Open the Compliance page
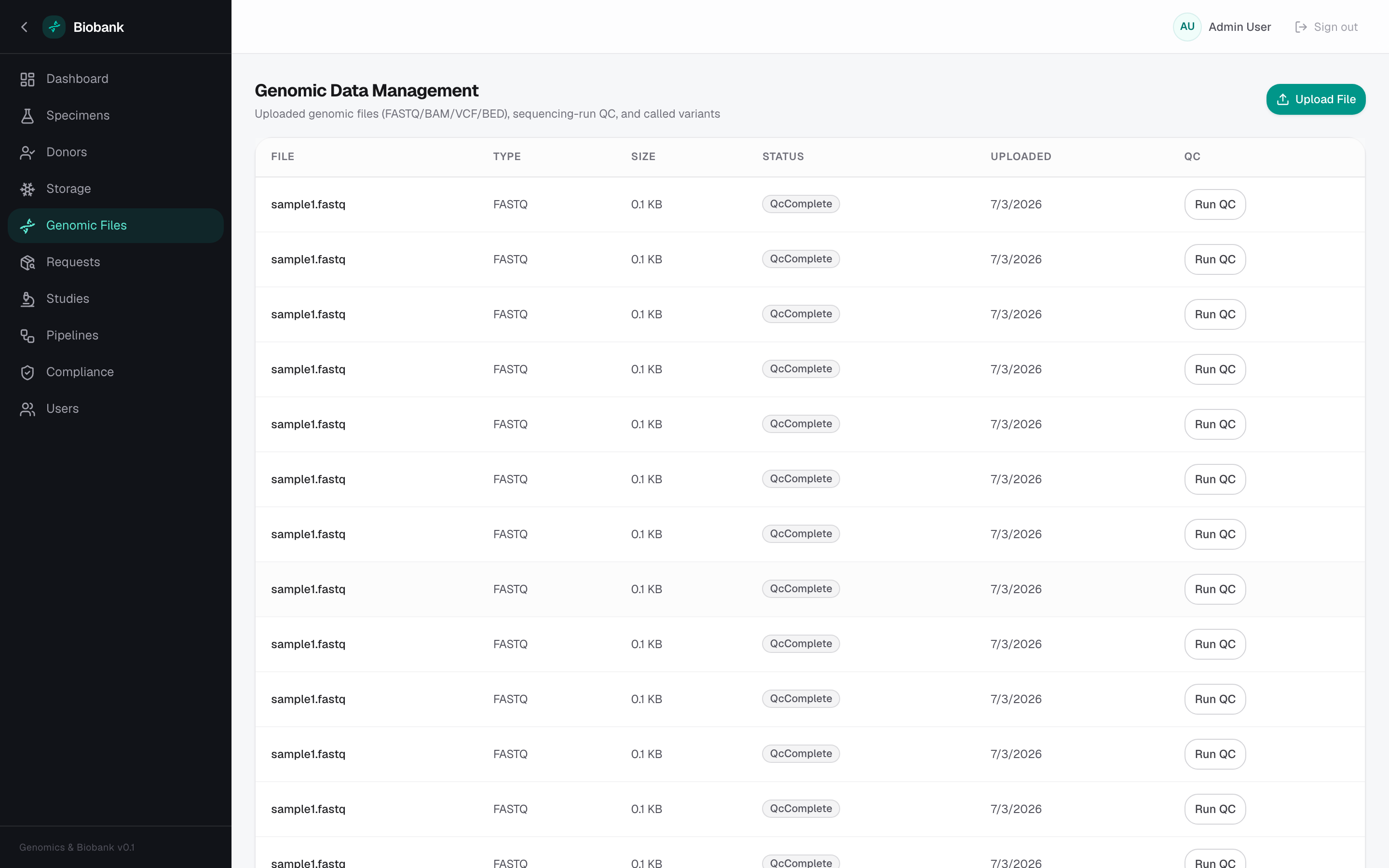The image size is (1389, 868). click(115, 373)
